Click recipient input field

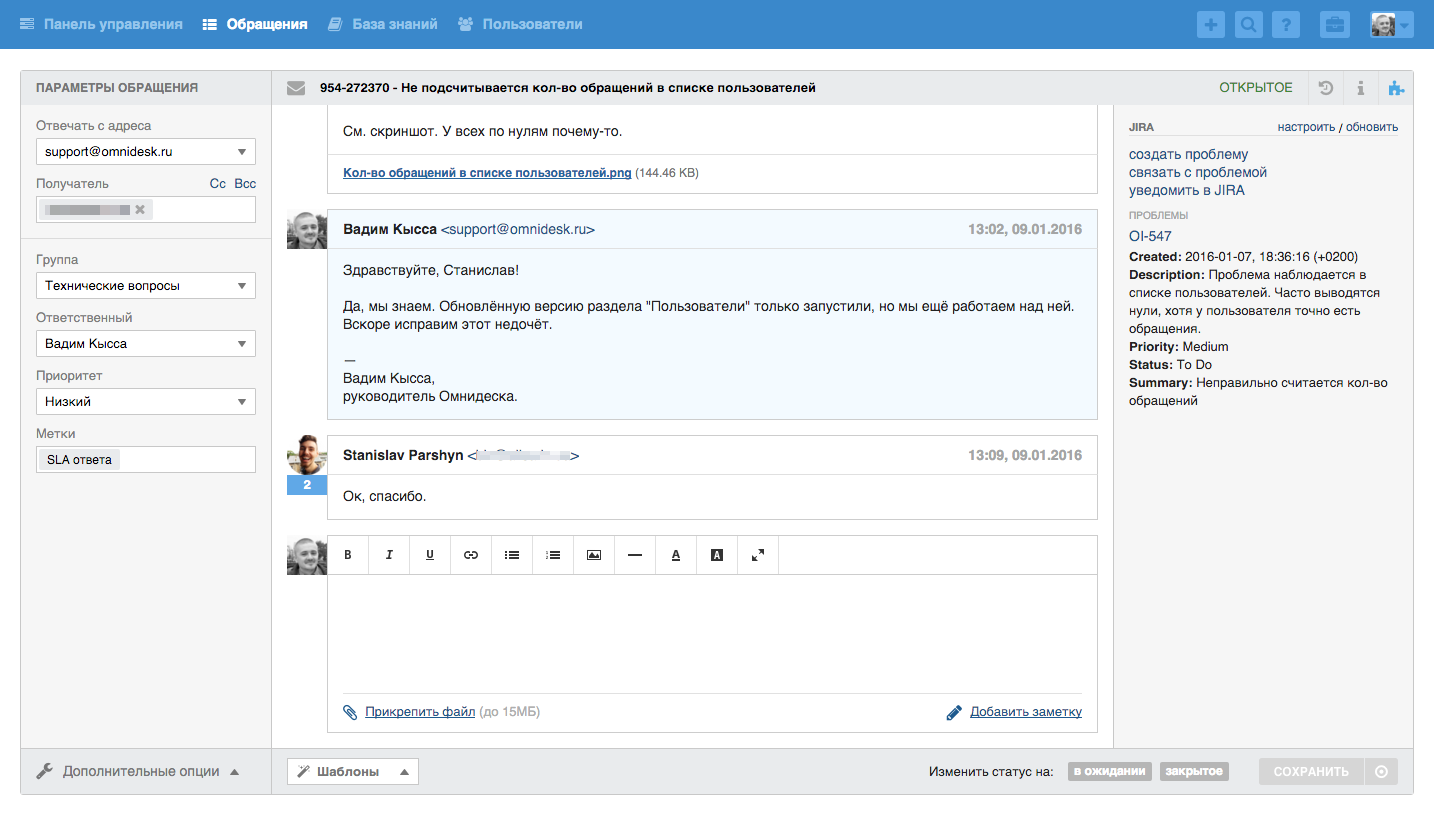[x=146, y=209]
